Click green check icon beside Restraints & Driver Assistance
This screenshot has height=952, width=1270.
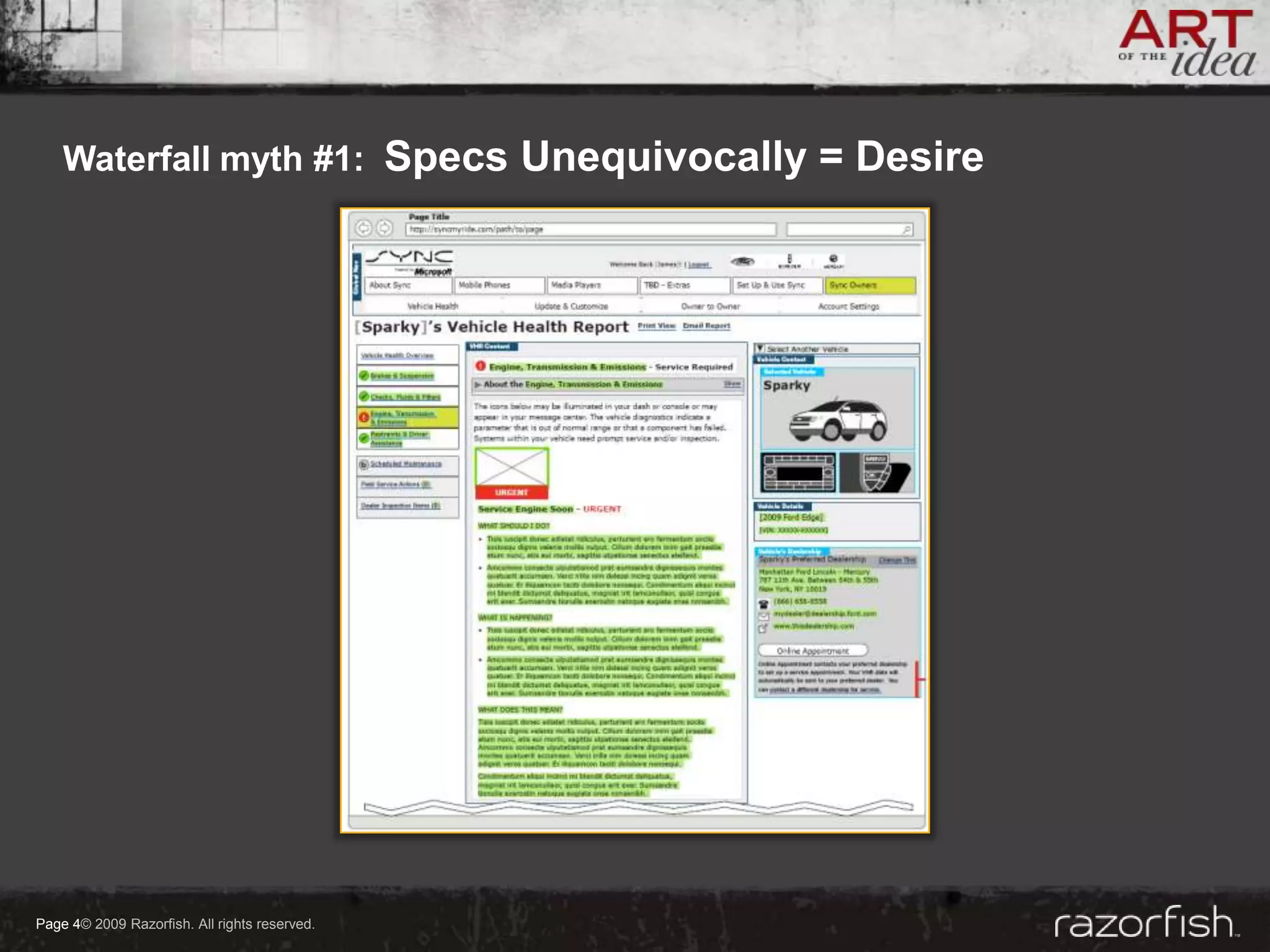tap(364, 438)
